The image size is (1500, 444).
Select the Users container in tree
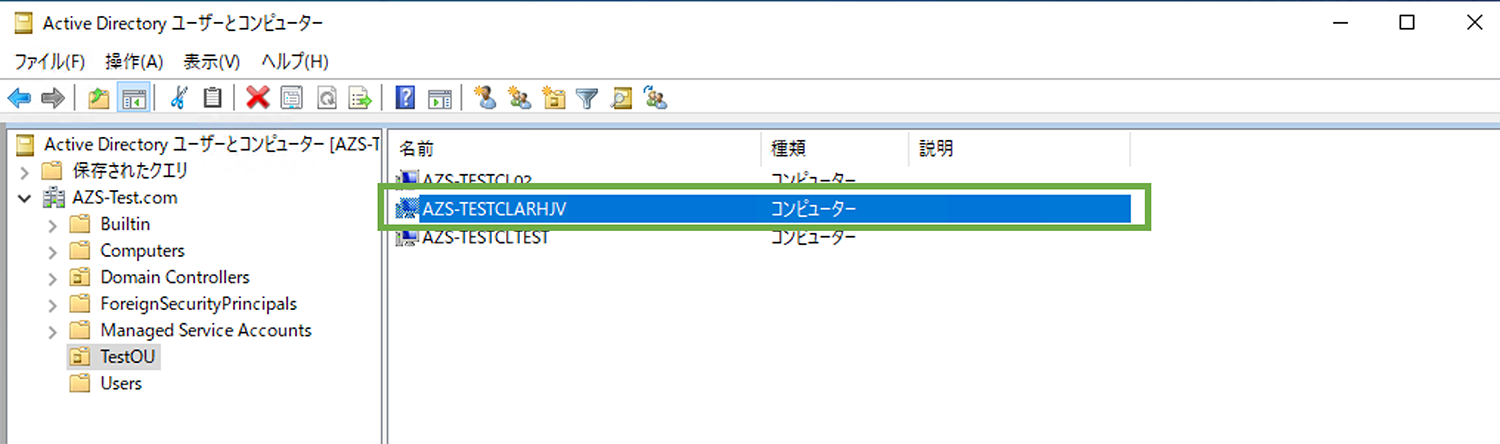(x=121, y=383)
